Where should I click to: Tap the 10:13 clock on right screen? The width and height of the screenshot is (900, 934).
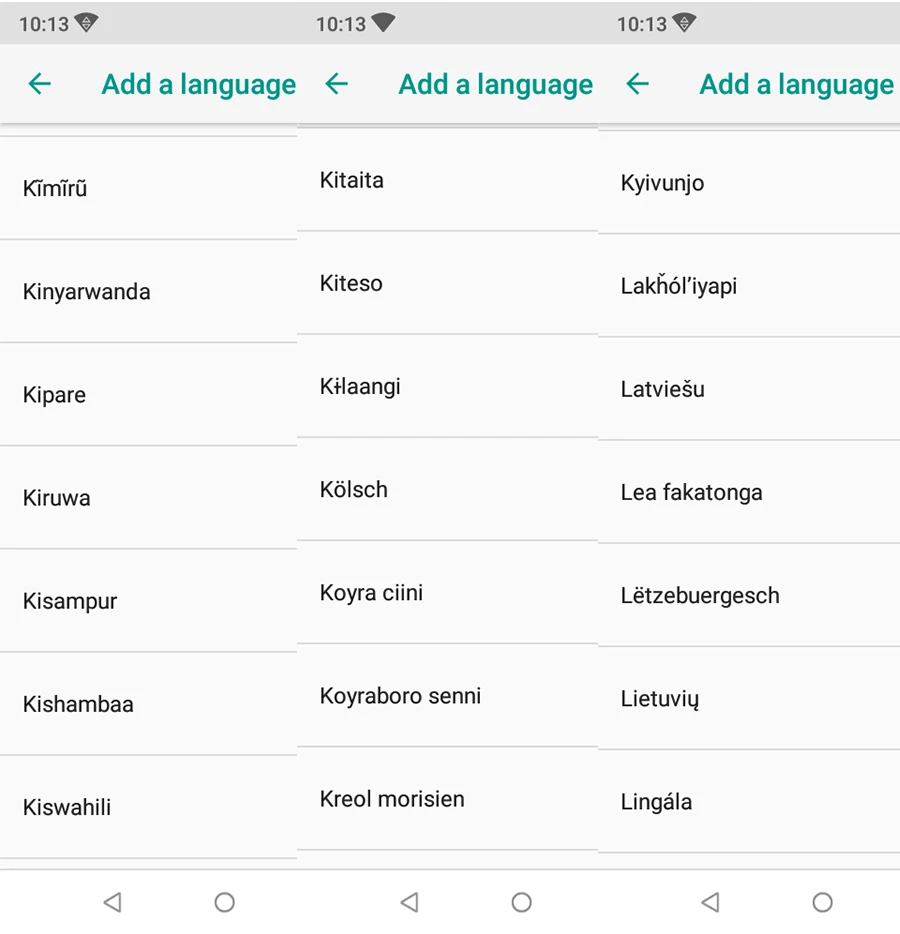point(641,24)
